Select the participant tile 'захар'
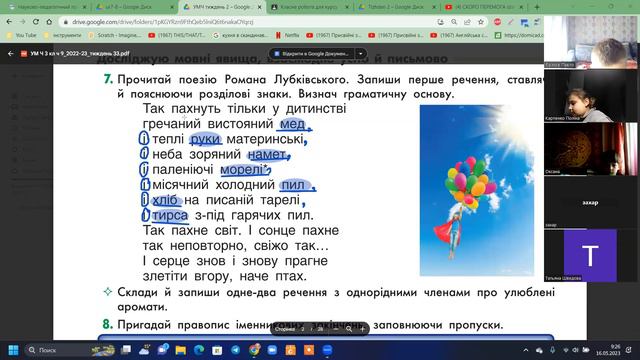The height and width of the screenshot is (360, 640). point(591,202)
